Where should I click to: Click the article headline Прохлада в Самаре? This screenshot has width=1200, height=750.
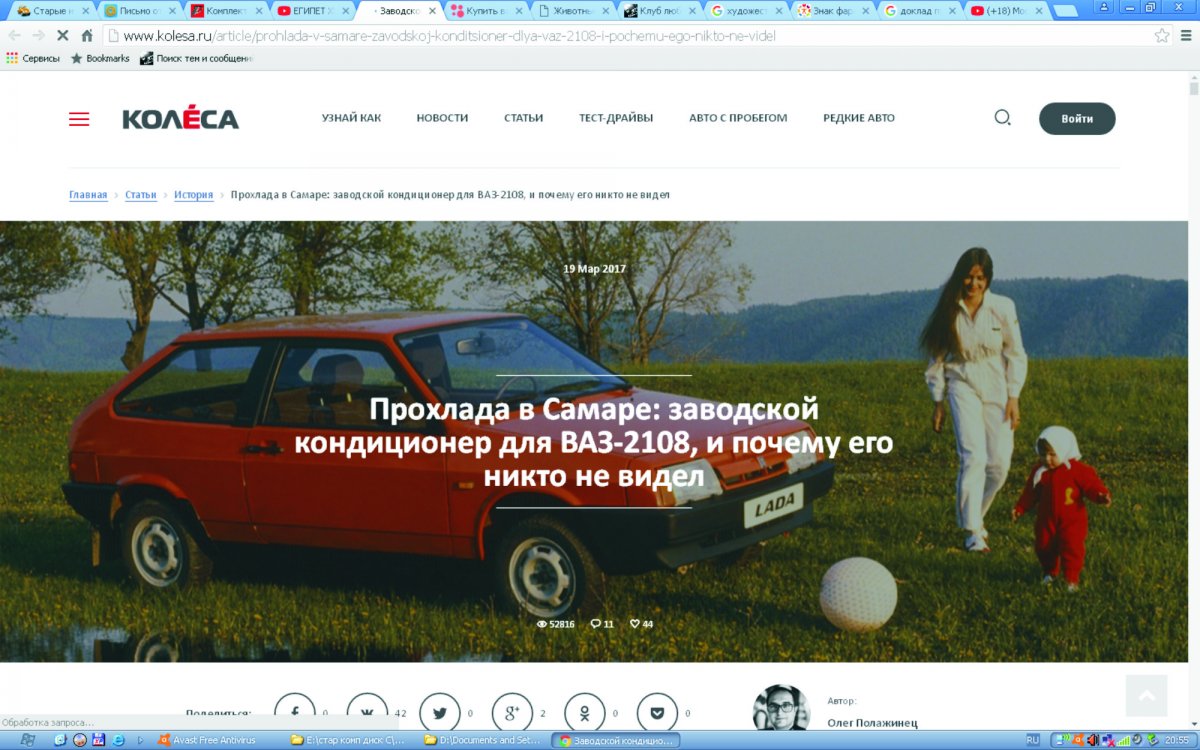[594, 441]
